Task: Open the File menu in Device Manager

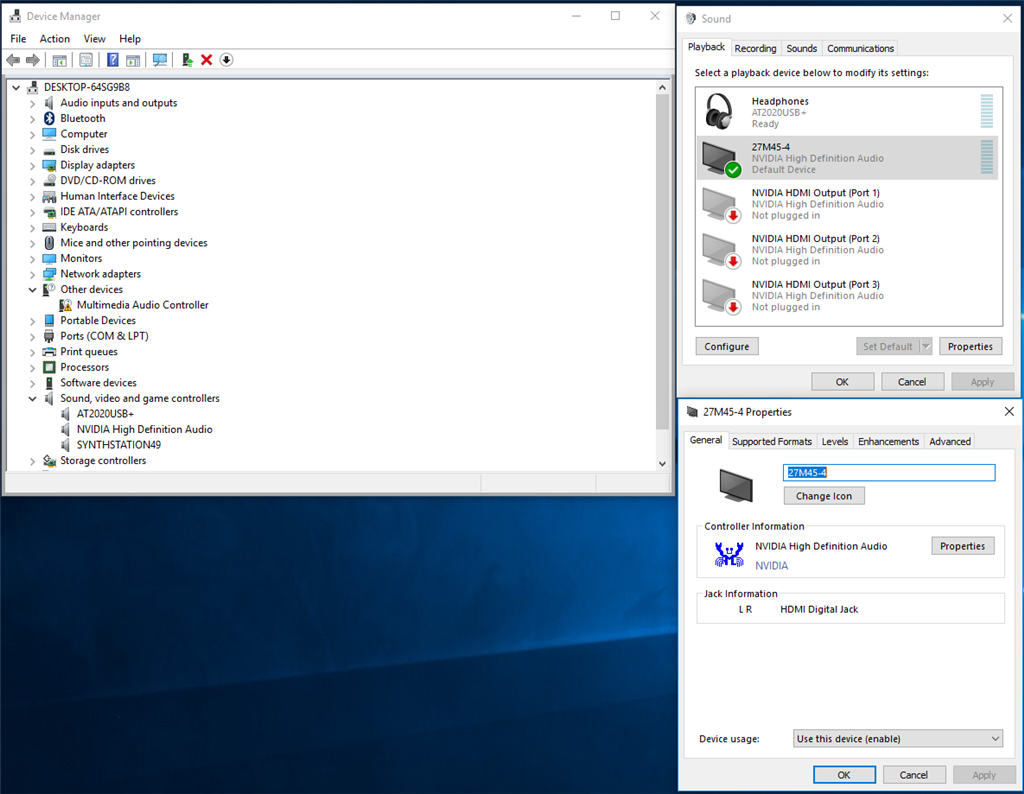Action: [18, 39]
